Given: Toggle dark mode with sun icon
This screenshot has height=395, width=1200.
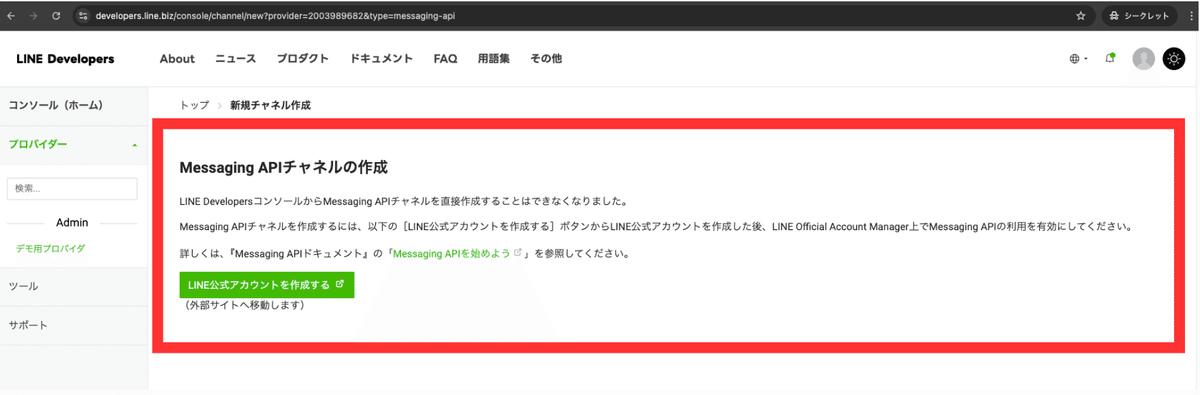Looking at the screenshot, I should click(1174, 59).
